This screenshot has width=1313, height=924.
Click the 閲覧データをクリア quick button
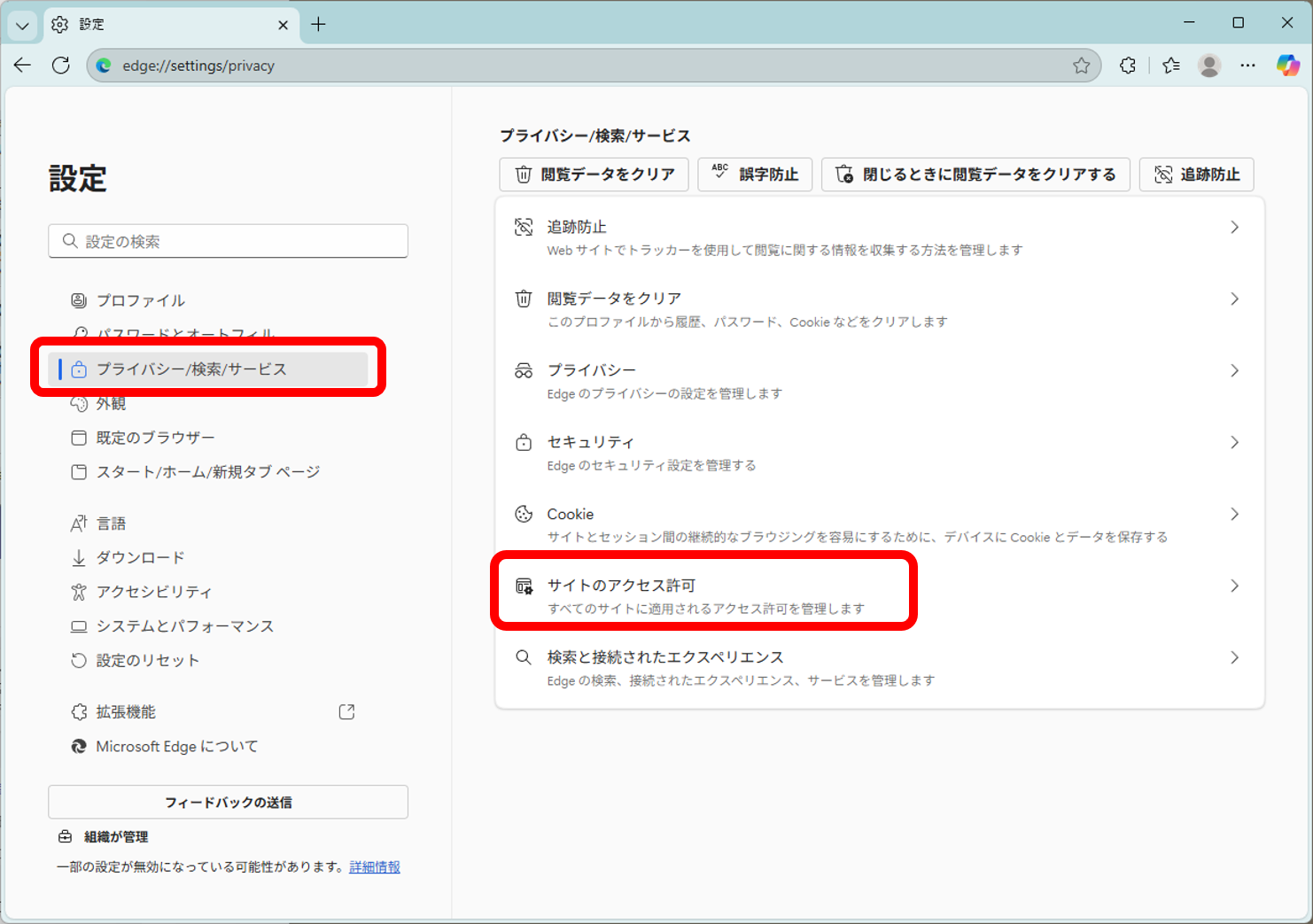[594, 174]
